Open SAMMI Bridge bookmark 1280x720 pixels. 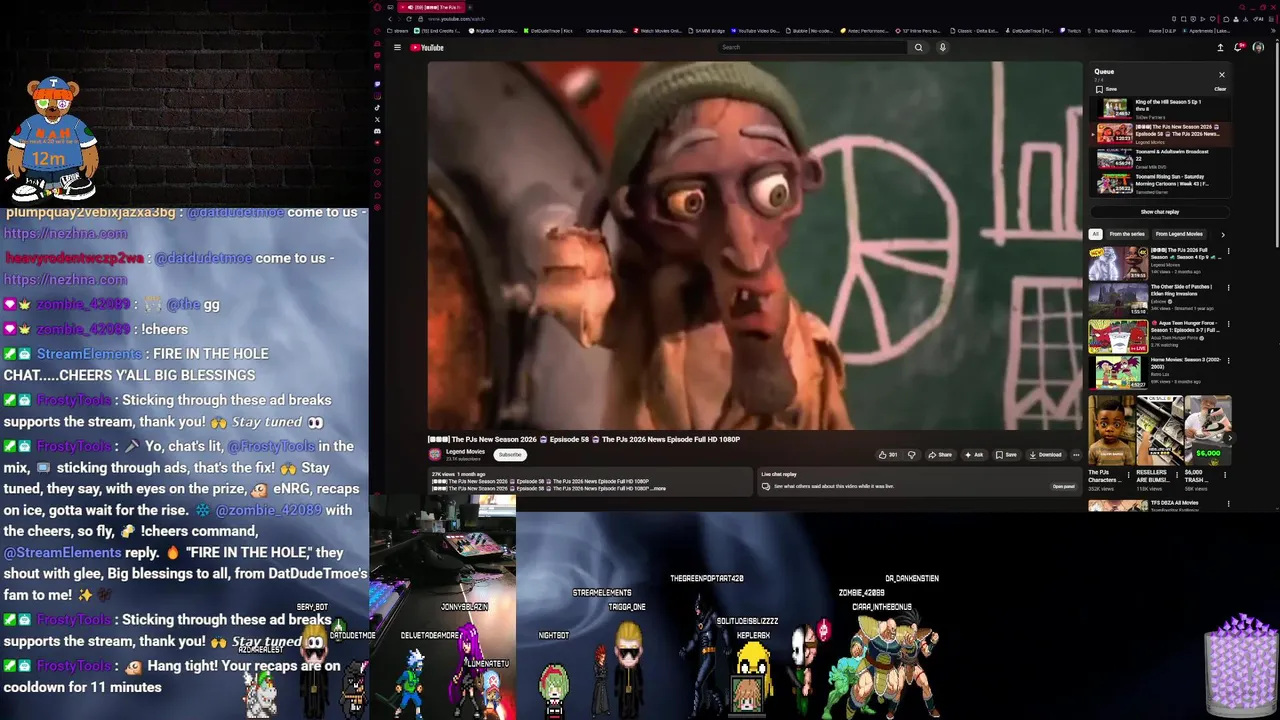(x=706, y=31)
